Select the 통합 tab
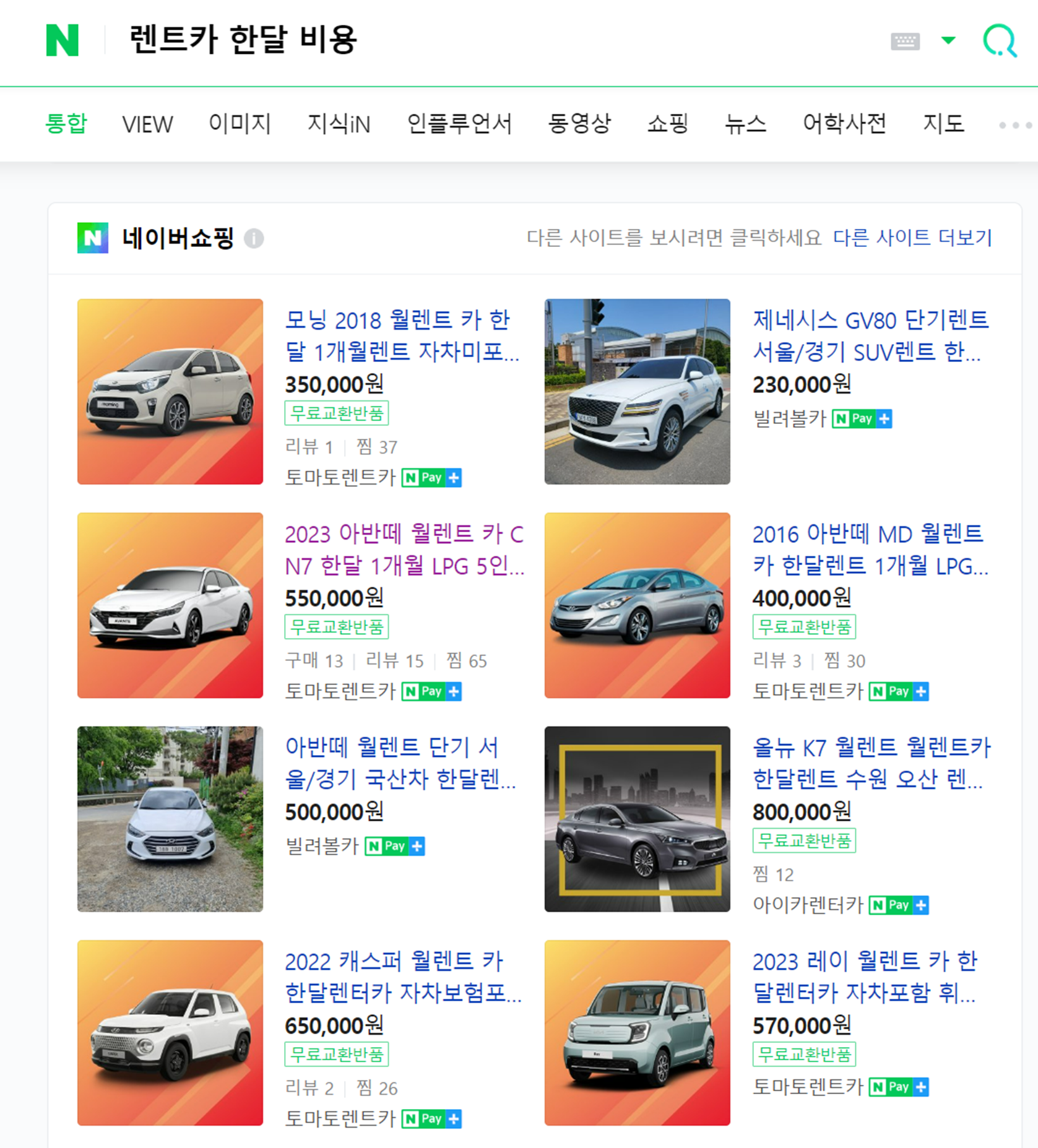This screenshot has width=1038, height=1148. click(x=66, y=124)
